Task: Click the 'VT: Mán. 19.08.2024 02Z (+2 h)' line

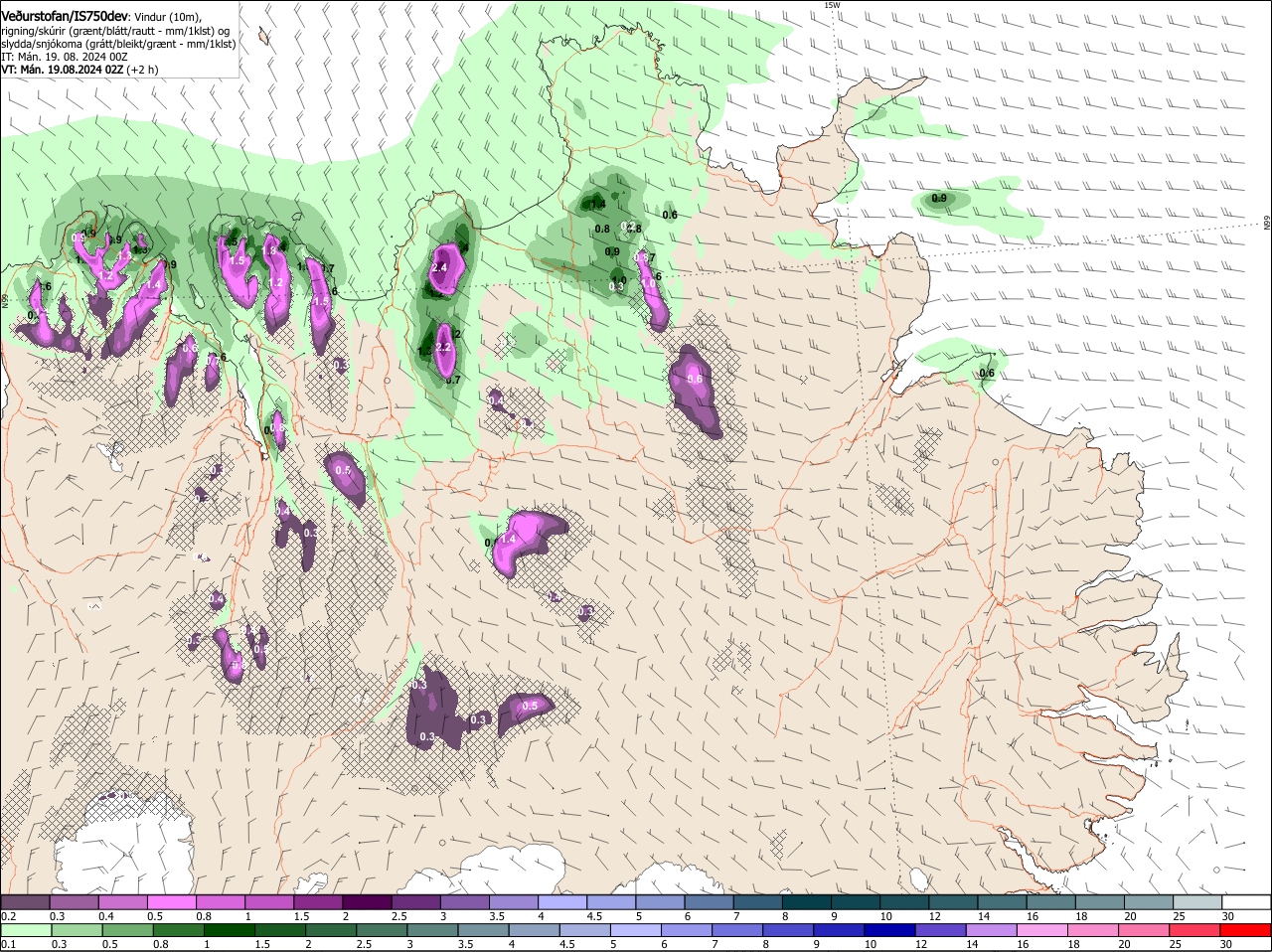Action: [79, 71]
